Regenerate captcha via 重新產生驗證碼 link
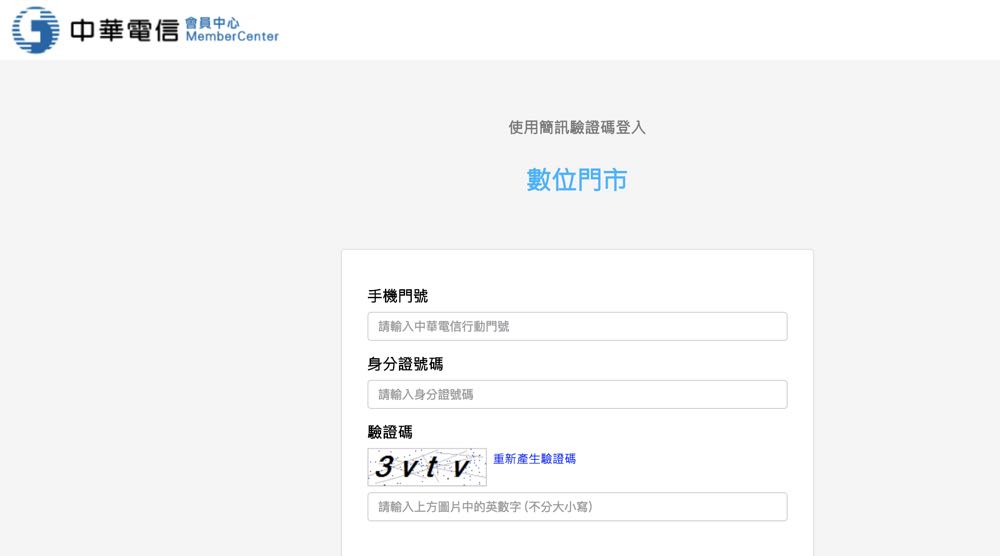This screenshot has width=1000, height=556. tap(534, 459)
